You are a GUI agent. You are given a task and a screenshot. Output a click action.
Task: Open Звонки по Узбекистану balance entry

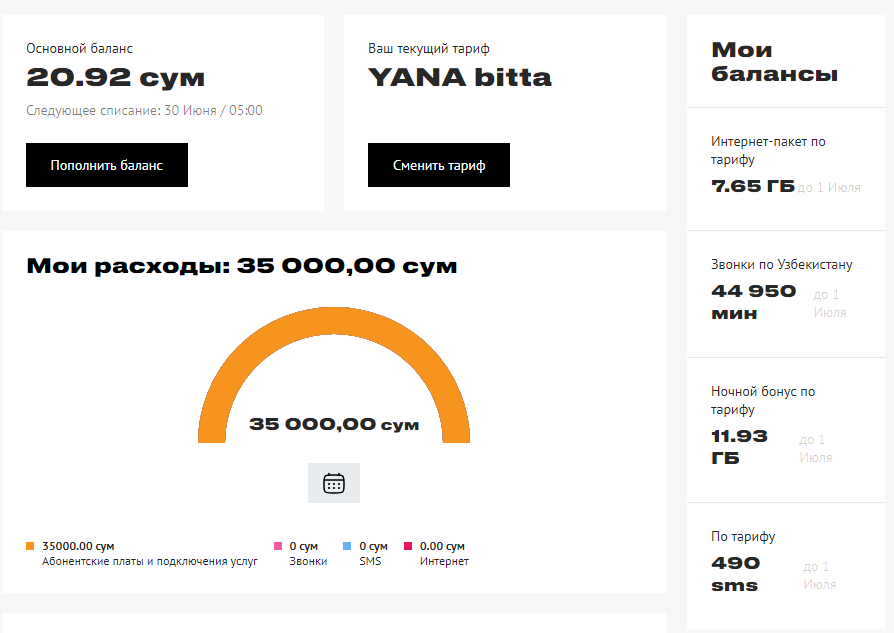(x=786, y=294)
